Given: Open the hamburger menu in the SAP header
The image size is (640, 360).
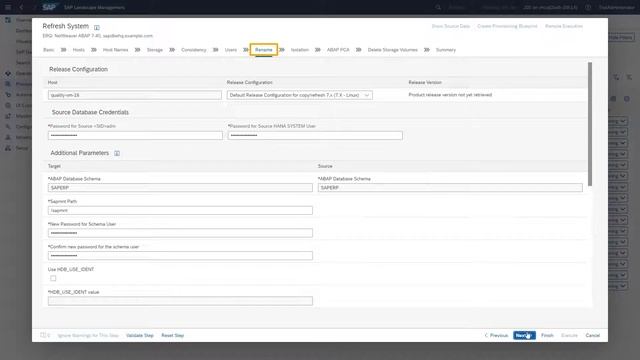Looking at the screenshot, I should [x=8, y=7].
